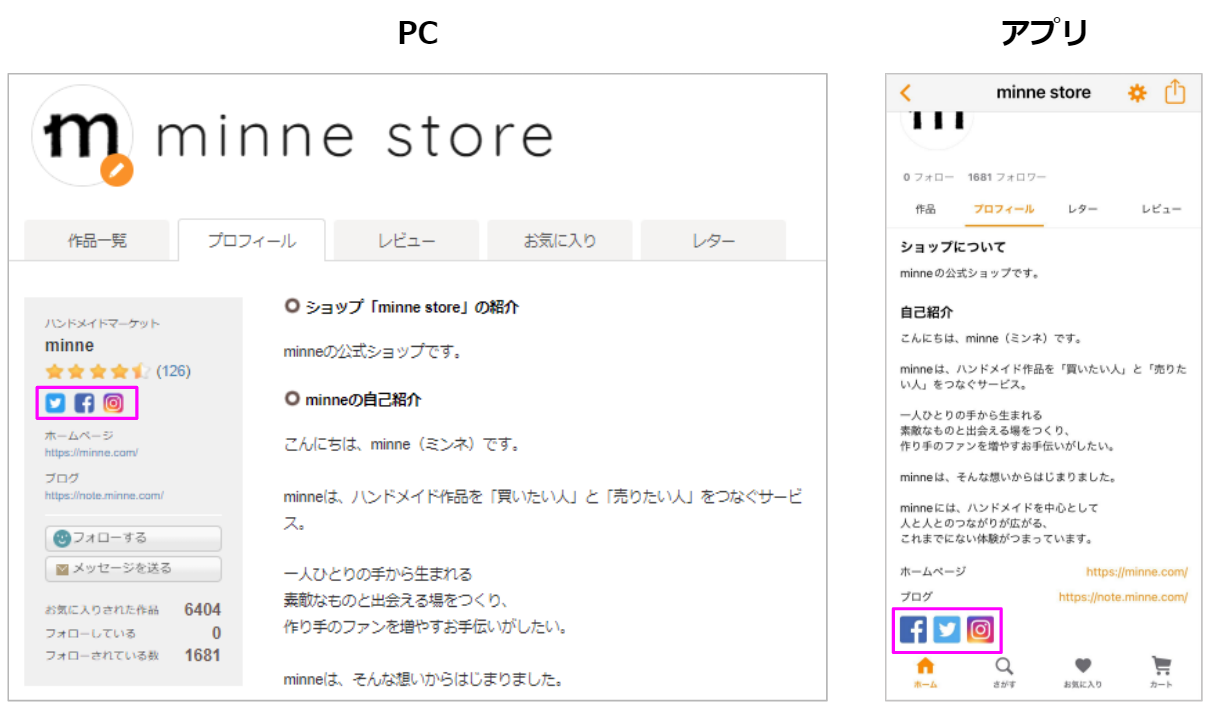Viewport: 1216px width, 721px height.
Task: Click the ショップ「minne store」の紹介 heading
Action: coord(411,307)
